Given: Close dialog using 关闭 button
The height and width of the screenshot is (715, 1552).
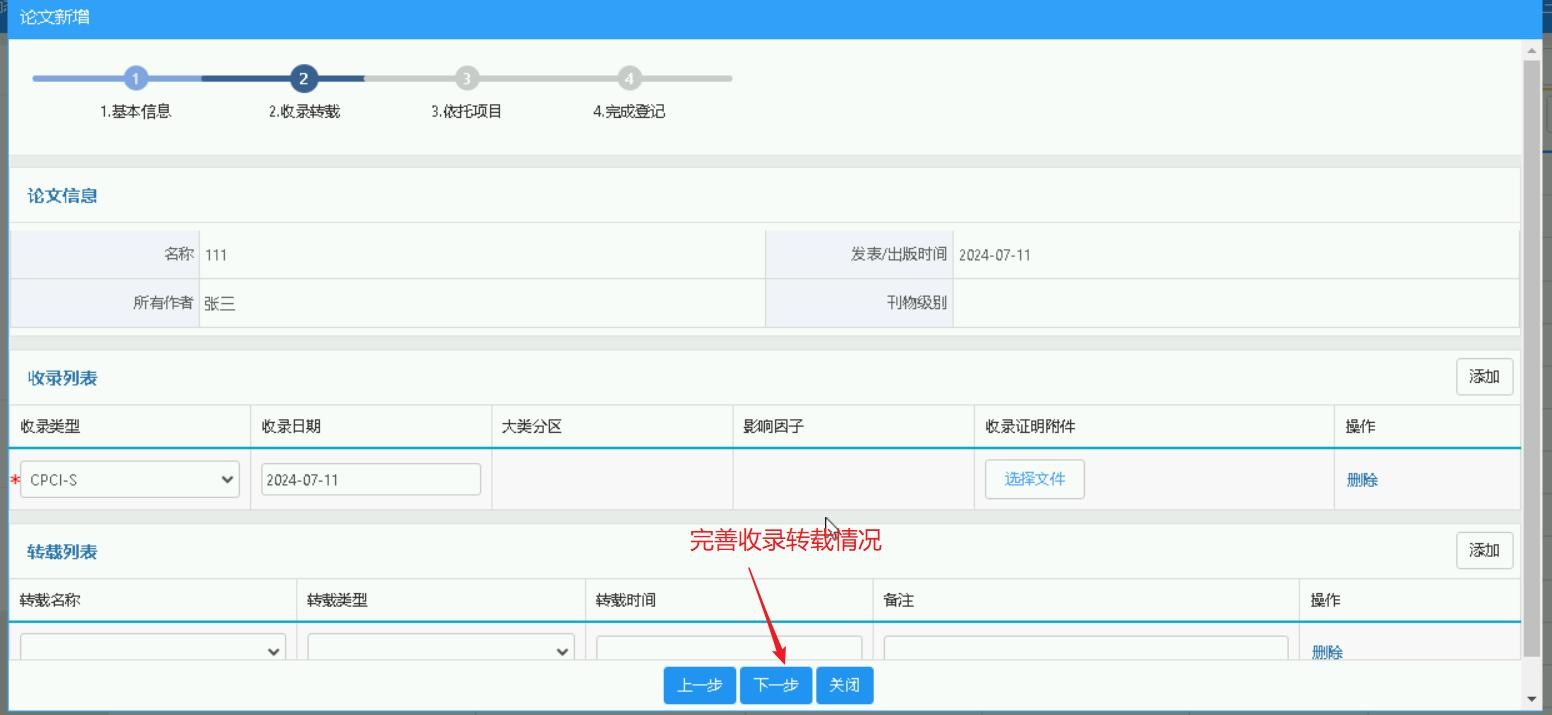Looking at the screenshot, I should click(845, 685).
